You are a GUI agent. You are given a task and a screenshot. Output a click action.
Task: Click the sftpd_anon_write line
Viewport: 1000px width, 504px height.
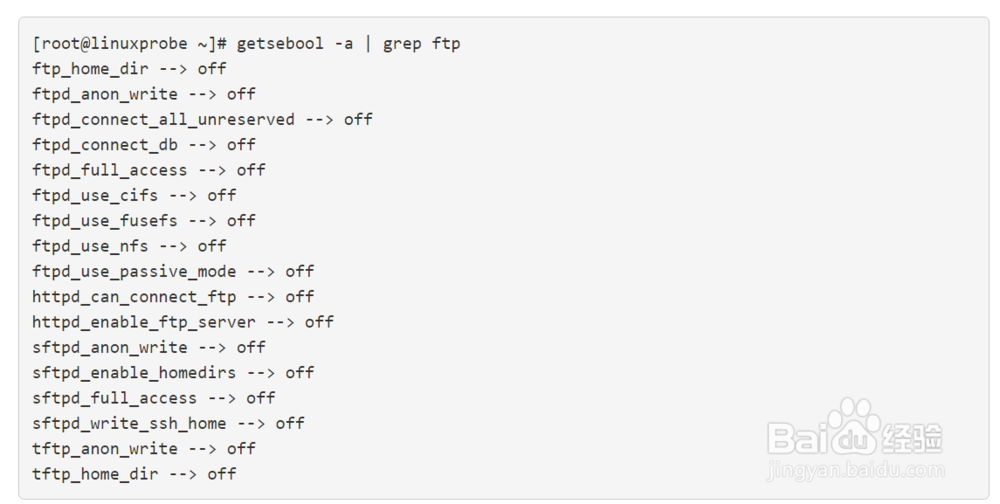click(x=149, y=347)
